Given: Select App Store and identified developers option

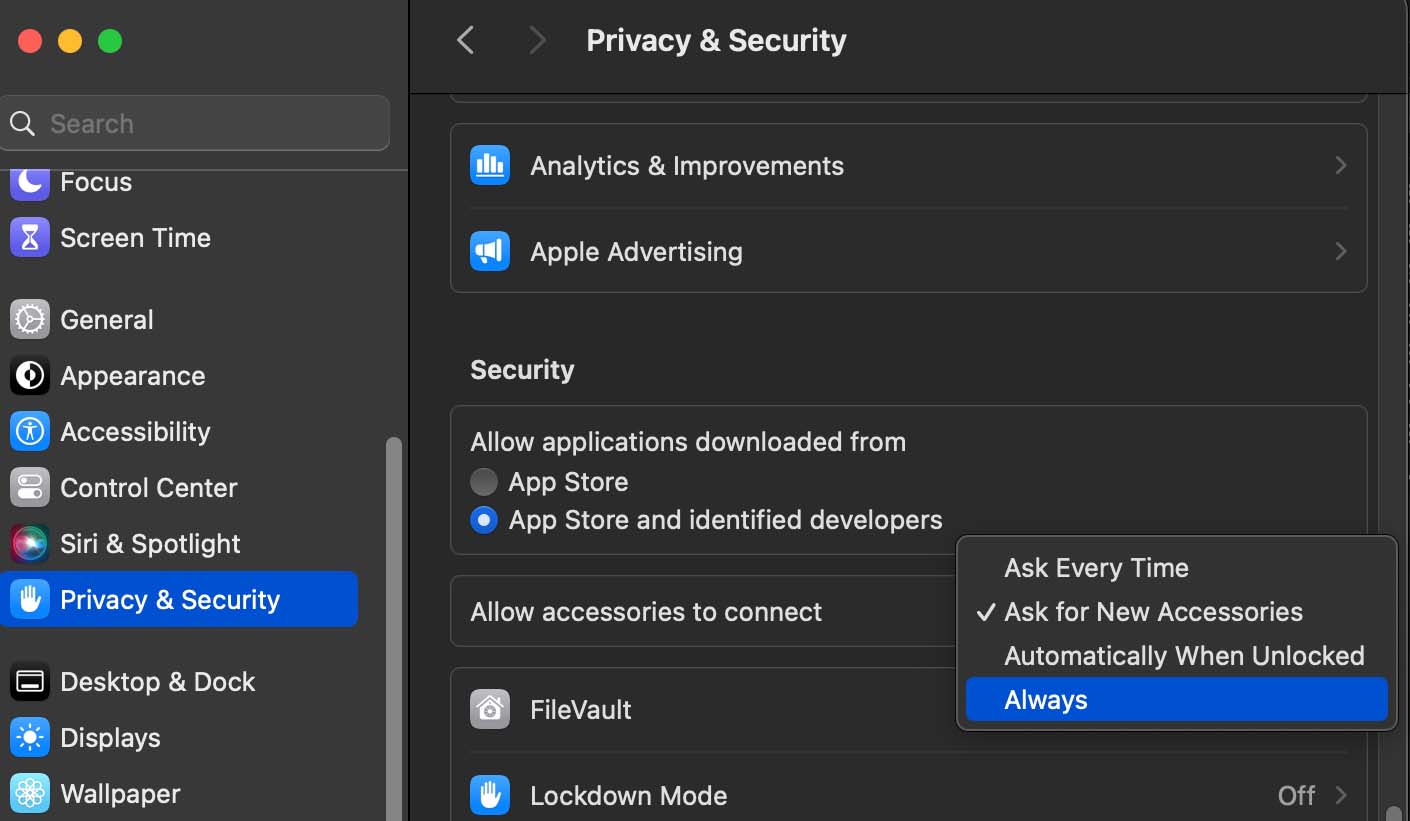Looking at the screenshot, I should point(484,520).
